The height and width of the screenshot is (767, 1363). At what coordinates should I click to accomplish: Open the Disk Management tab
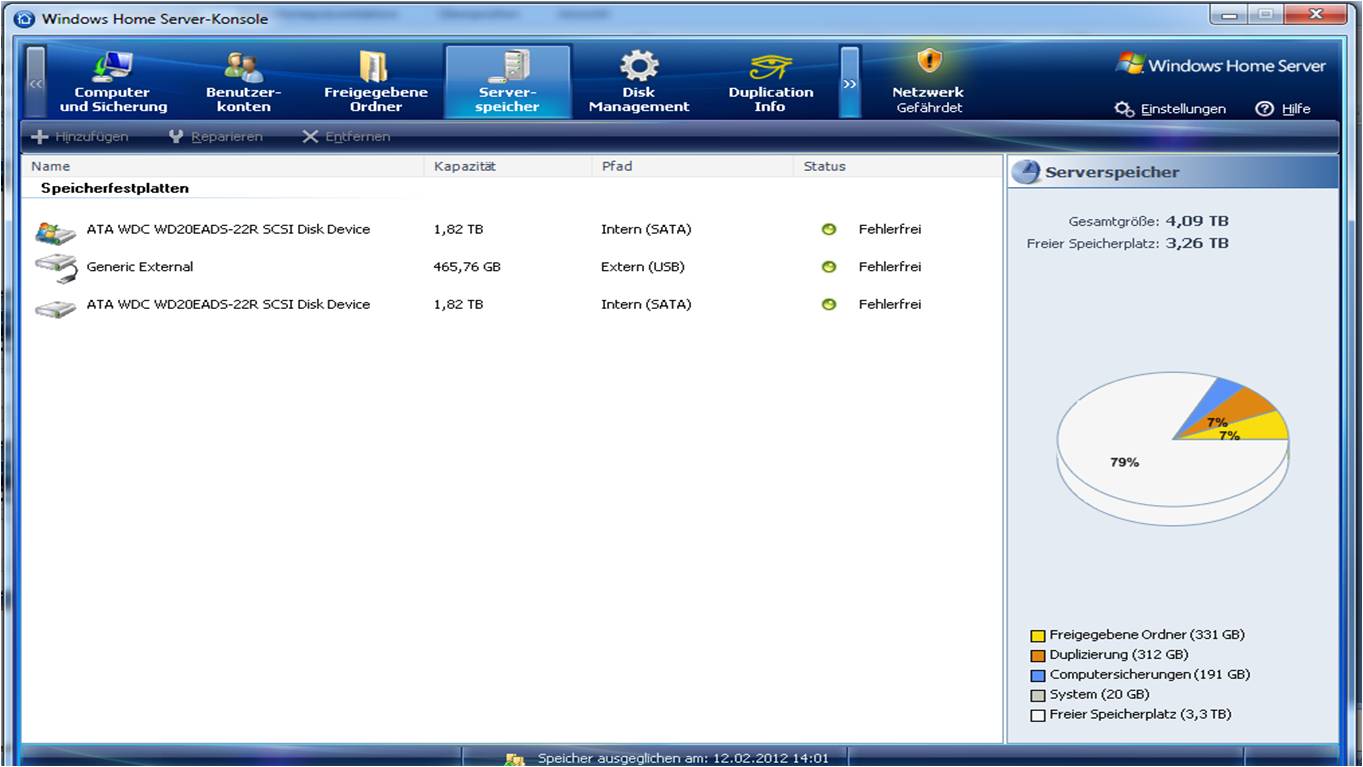(639, 82)
